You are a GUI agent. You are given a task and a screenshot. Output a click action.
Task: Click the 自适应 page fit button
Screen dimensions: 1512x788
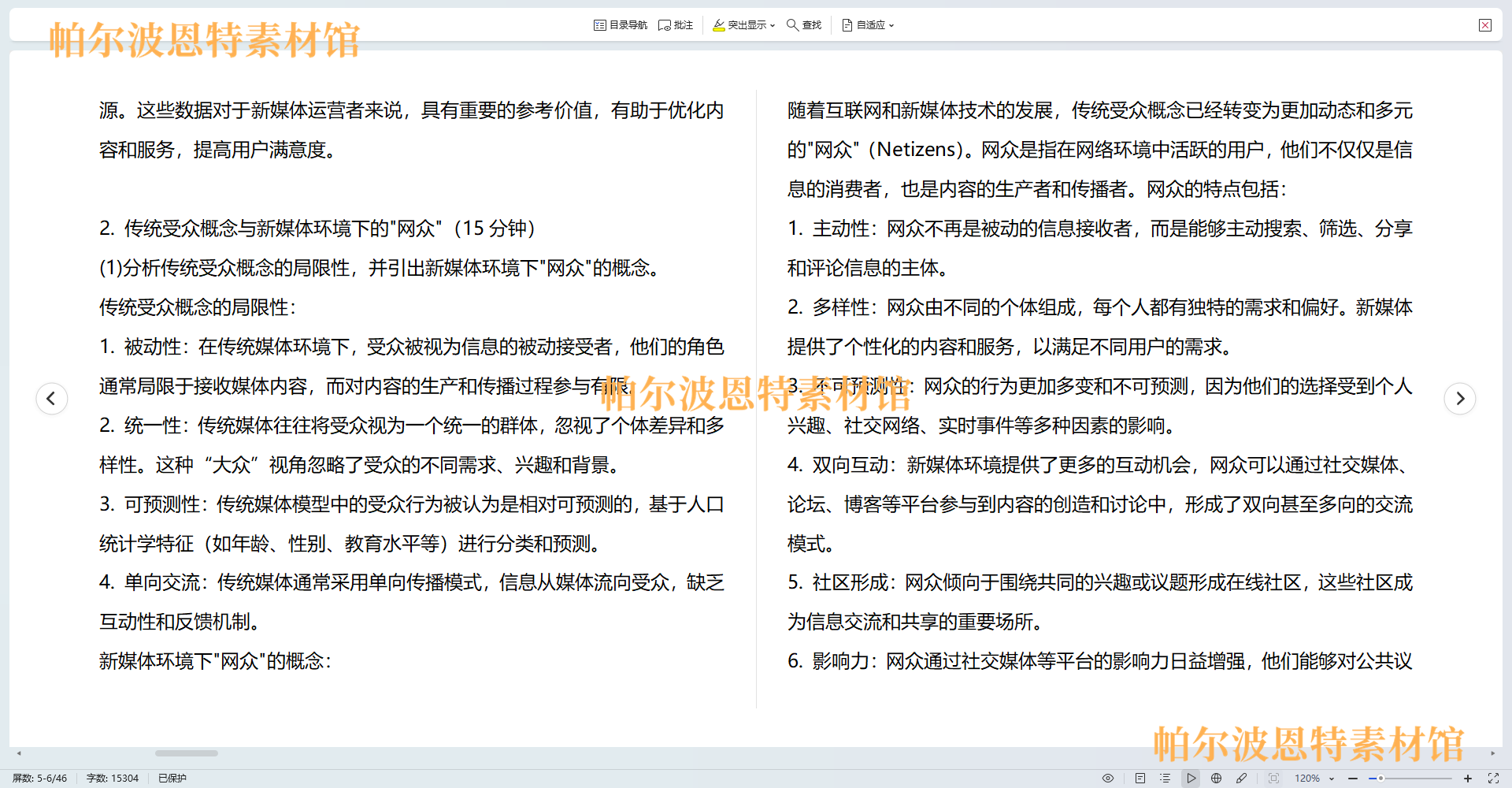(864, 25)
